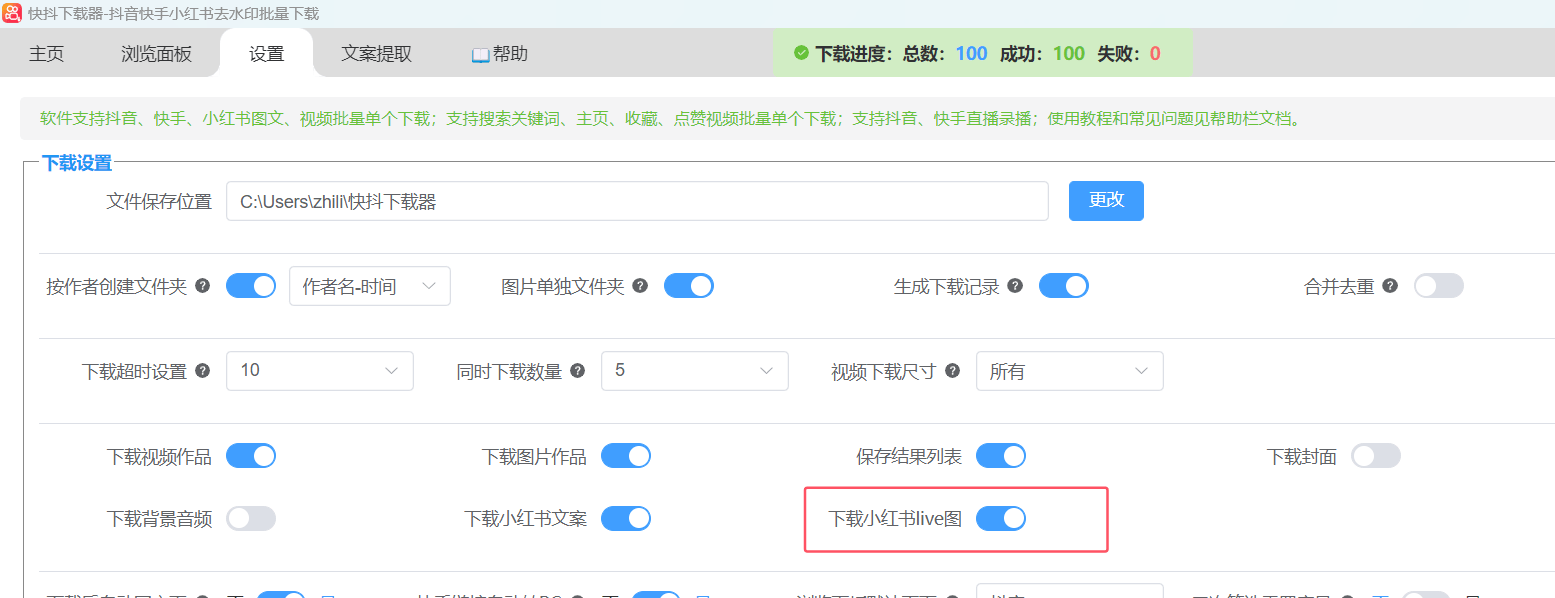Click the 更改 button for save location

click(1106, 200)
